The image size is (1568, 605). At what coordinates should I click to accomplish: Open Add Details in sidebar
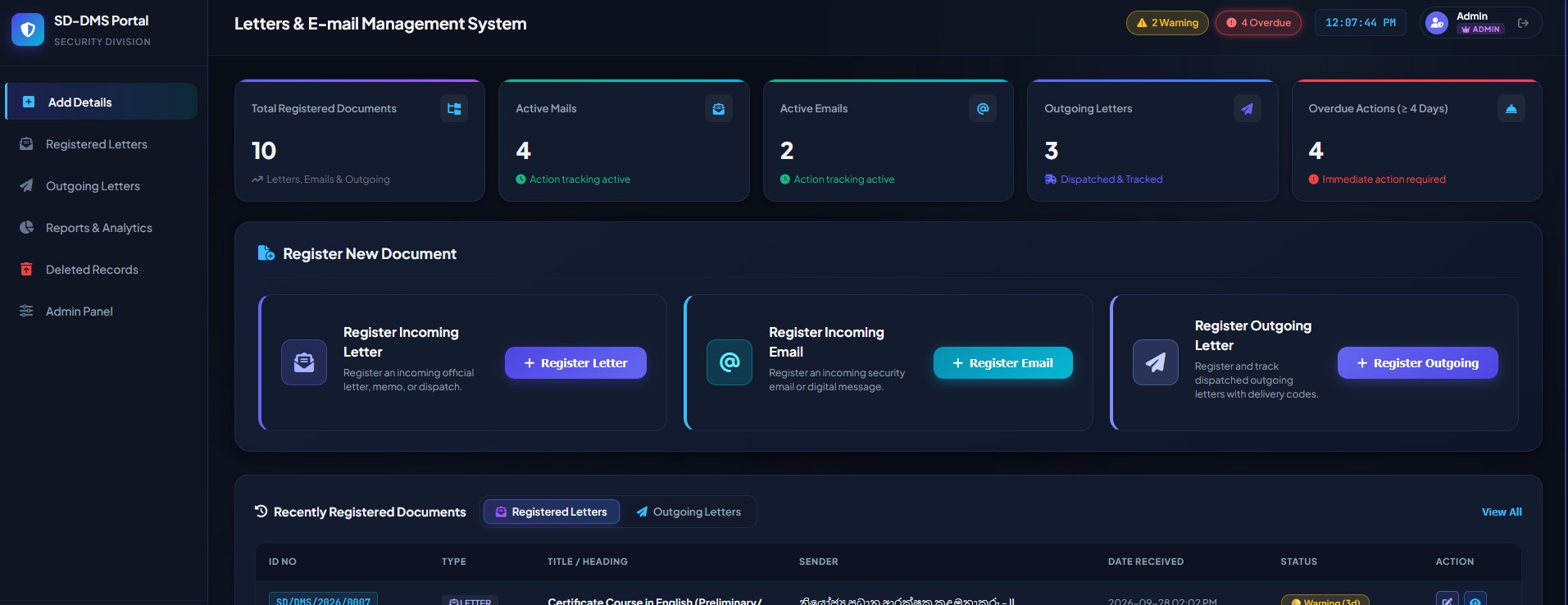click(102, 102)
